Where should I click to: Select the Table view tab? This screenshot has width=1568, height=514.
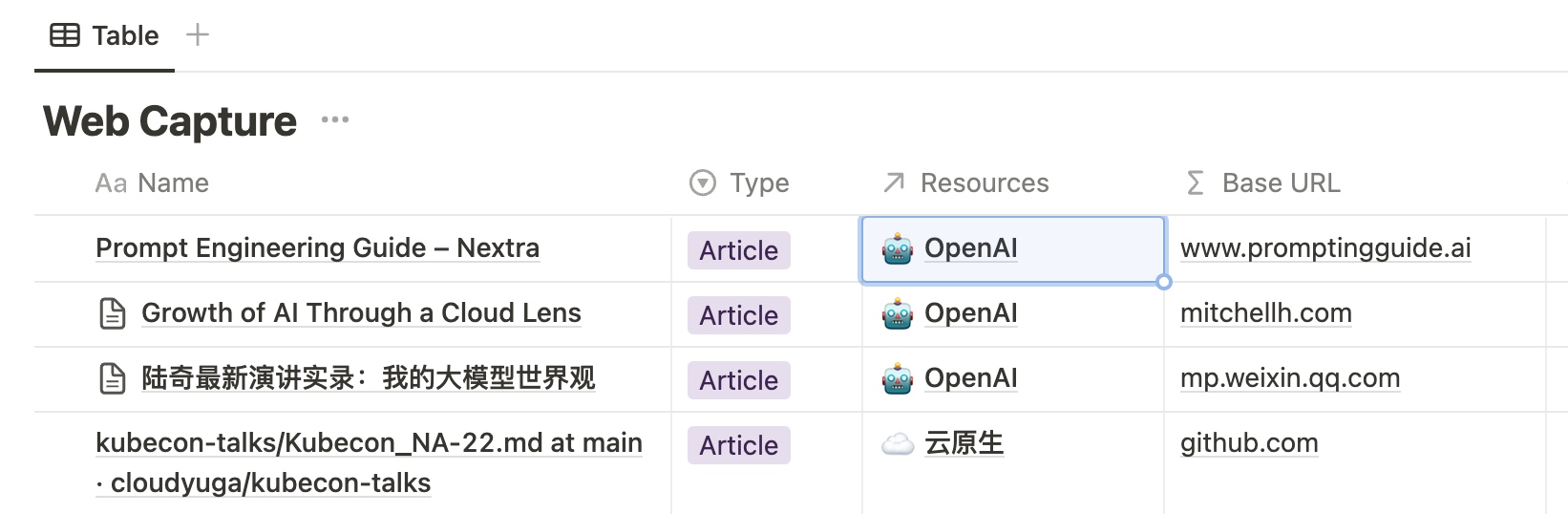tap(105, 36)
